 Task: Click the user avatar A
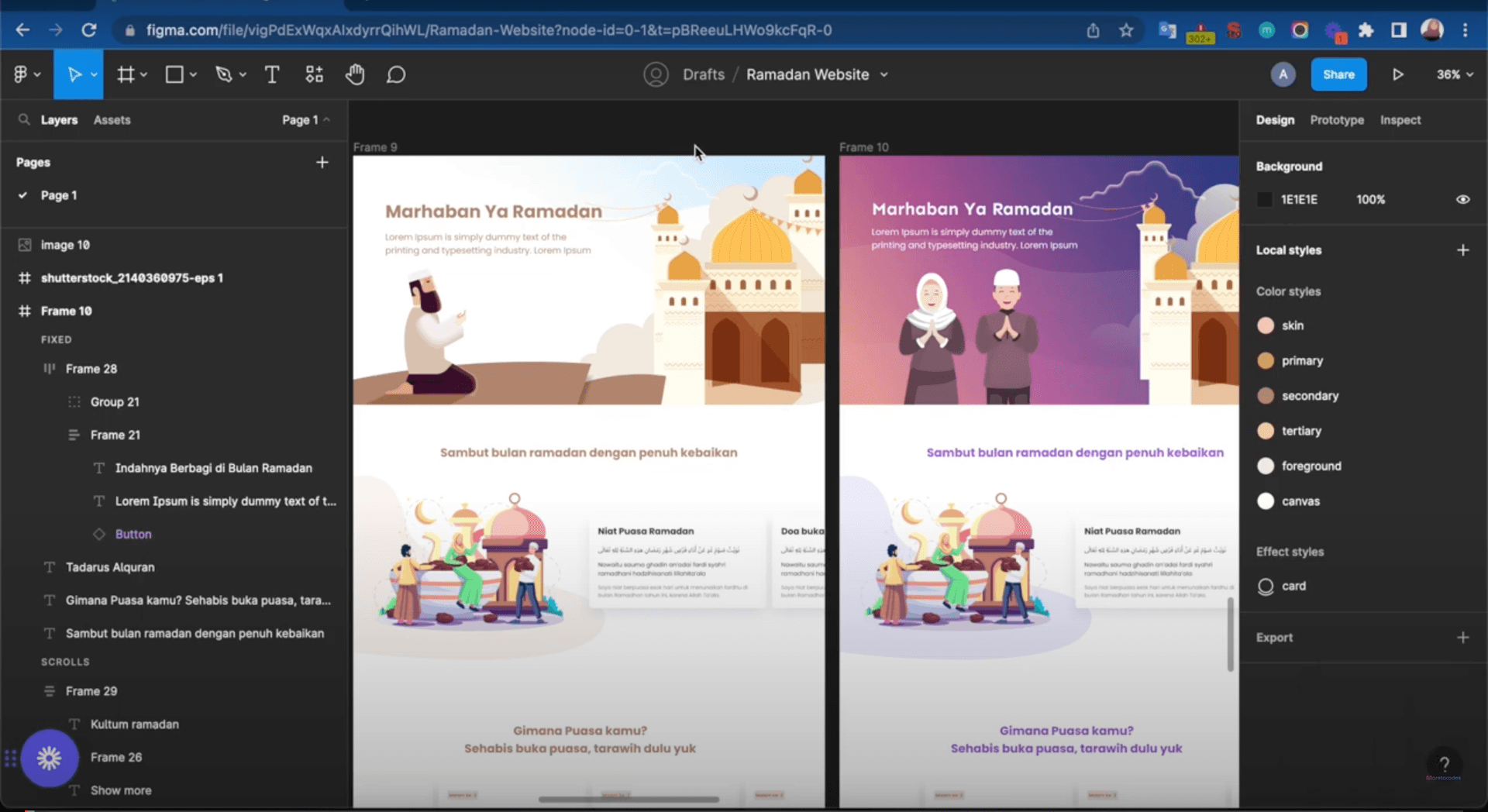click(1283, 74)
